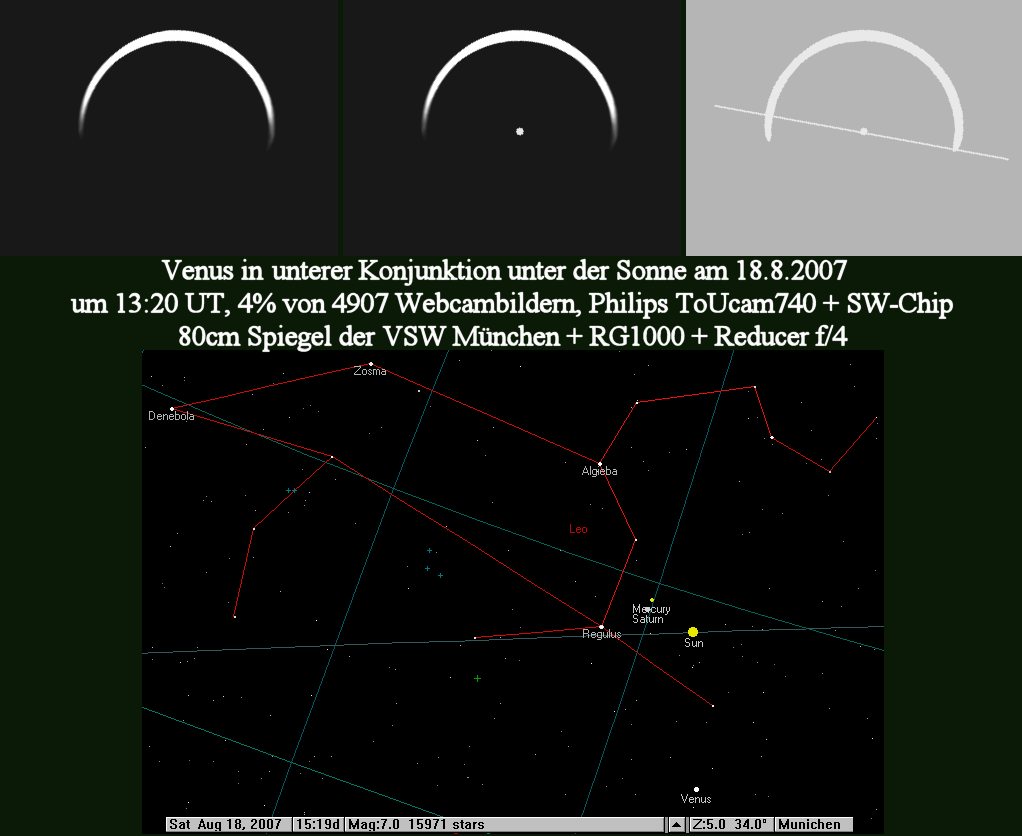Select the star Denebola marker
1022x836 pixels.
[172, 408]
